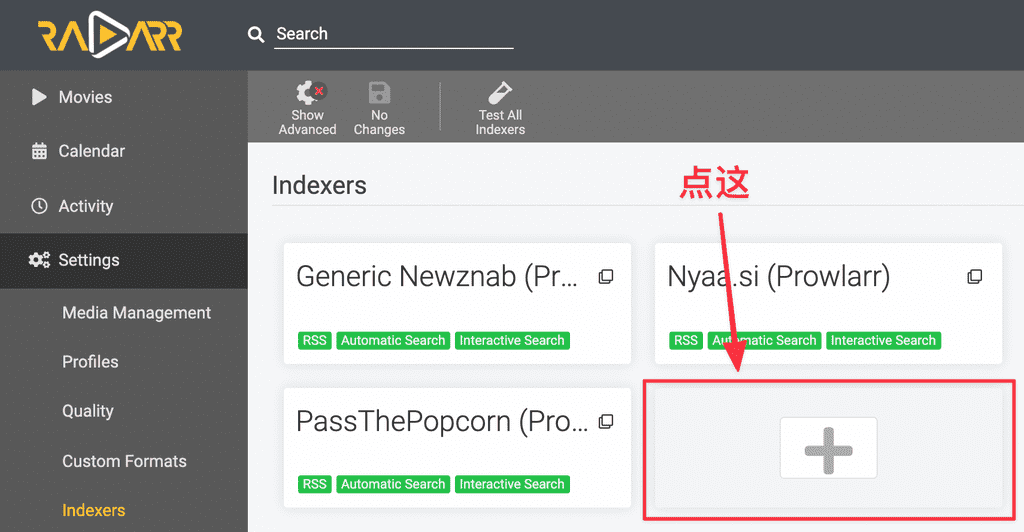The width and height of the screenshot is (1024, 532).
Task: Click the Radarr logo
Action: 110,35
